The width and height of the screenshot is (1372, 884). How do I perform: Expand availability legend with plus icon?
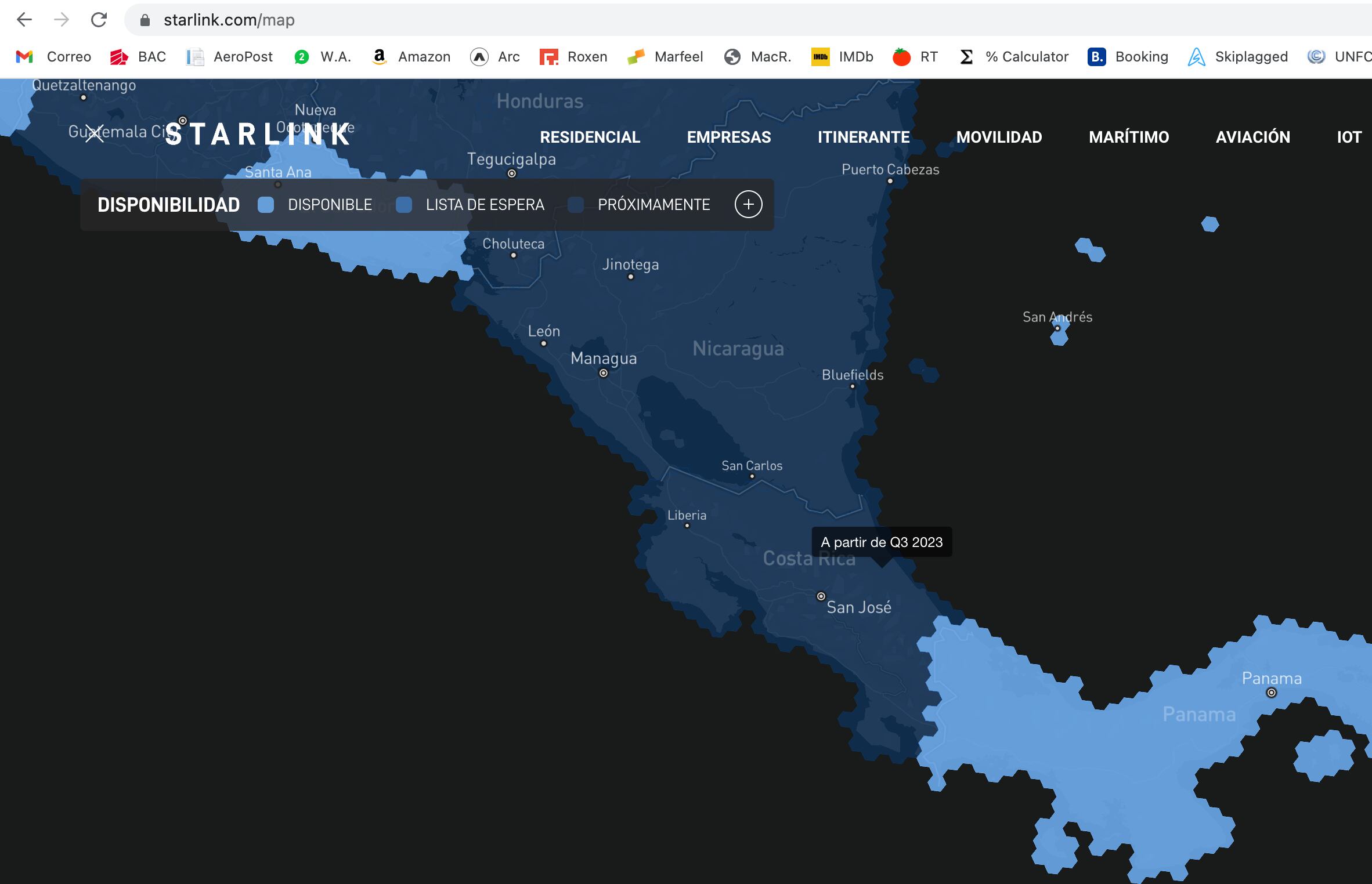tap(748, 204)
